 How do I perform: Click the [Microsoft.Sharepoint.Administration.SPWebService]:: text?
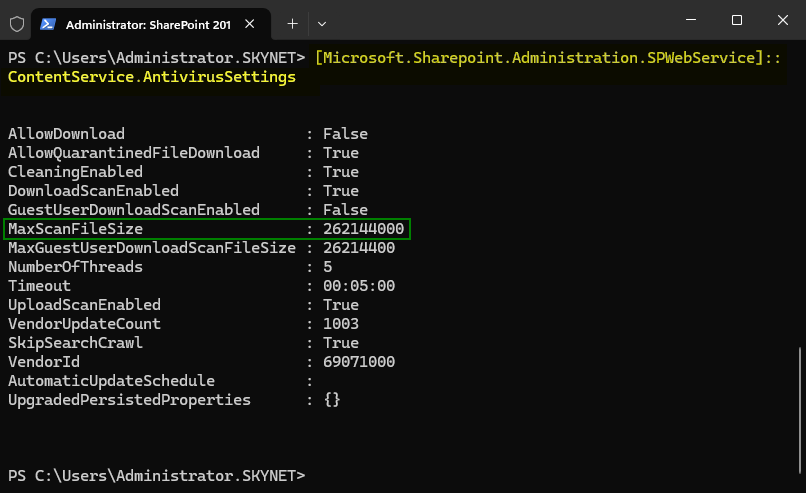point(548,58)
